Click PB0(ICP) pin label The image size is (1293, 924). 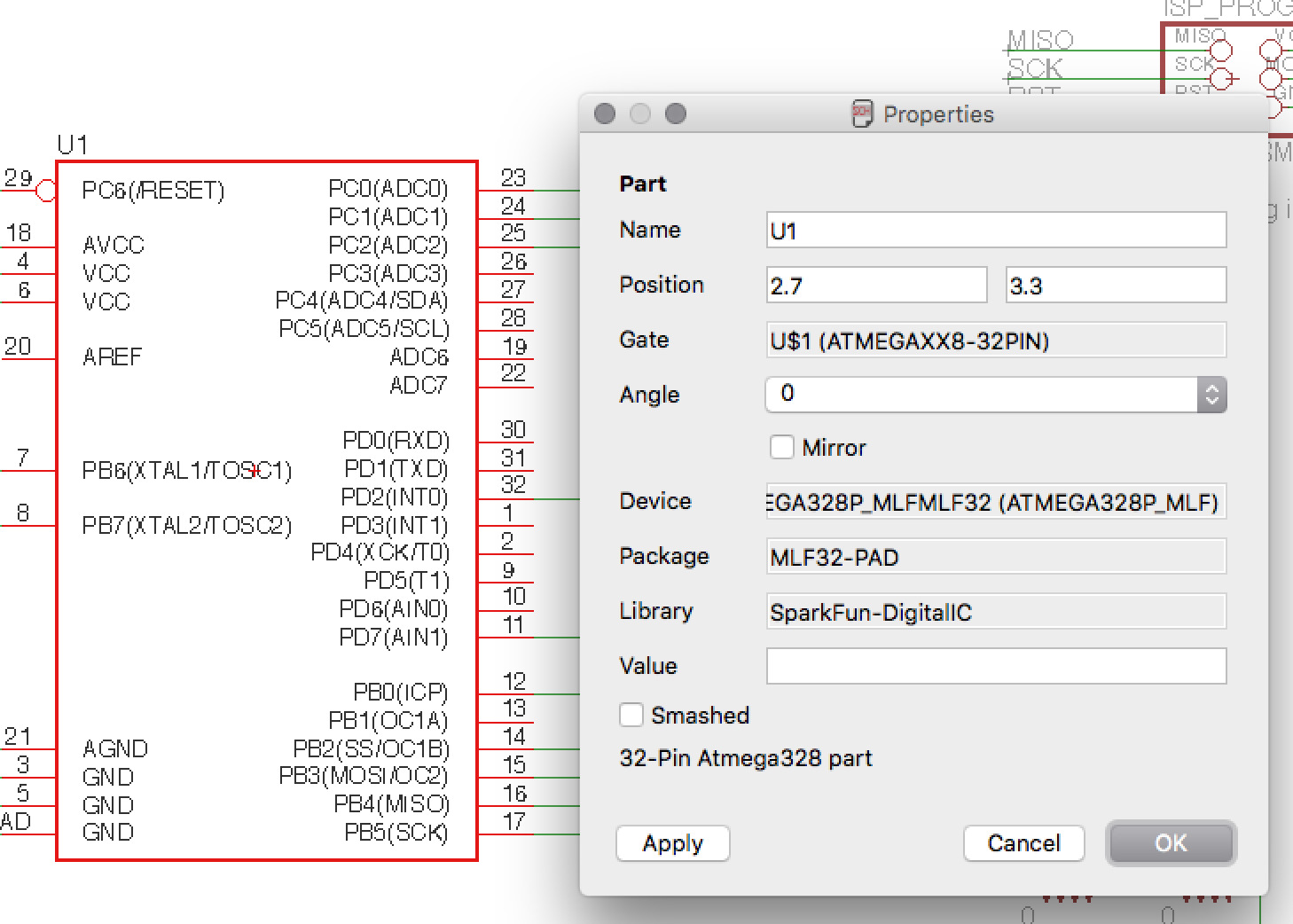[401, 693]
